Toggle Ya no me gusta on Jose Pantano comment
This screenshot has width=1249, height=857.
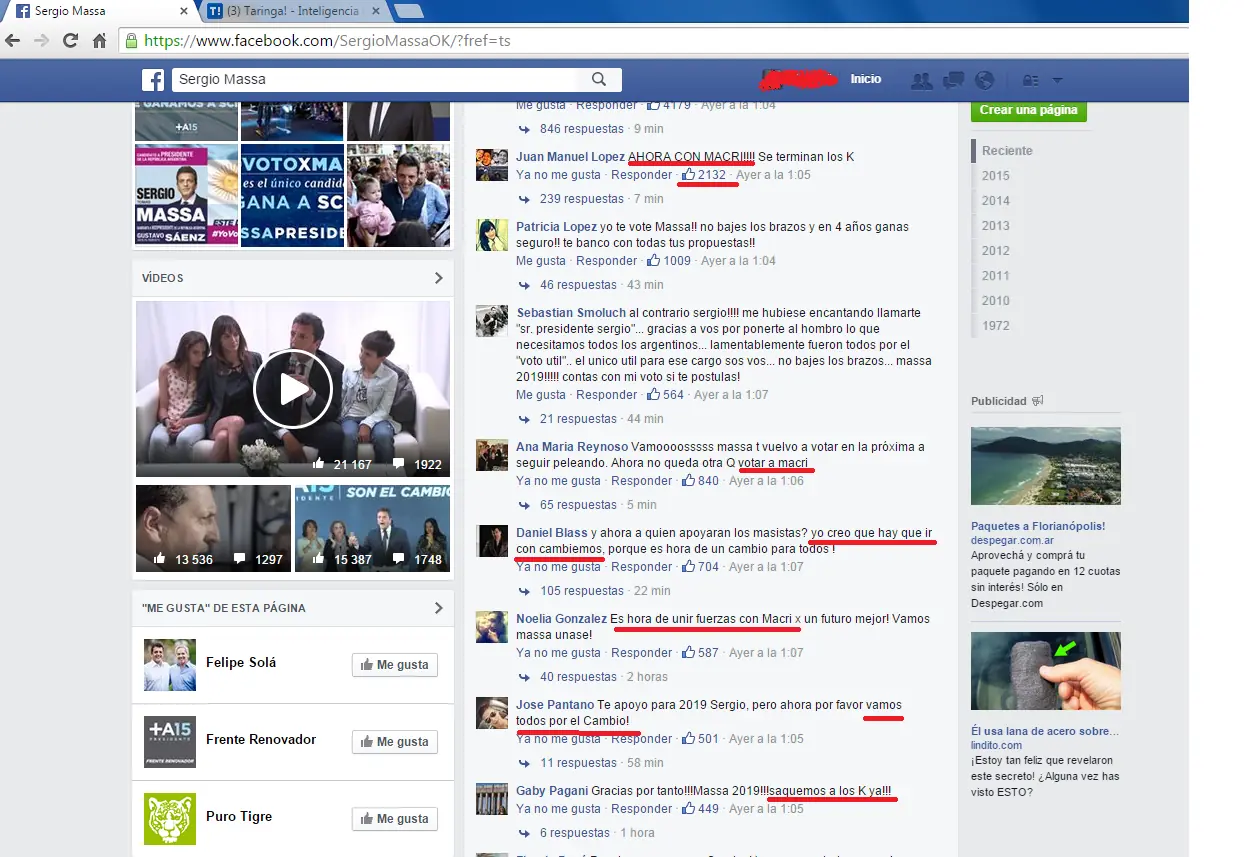(558, 739)
